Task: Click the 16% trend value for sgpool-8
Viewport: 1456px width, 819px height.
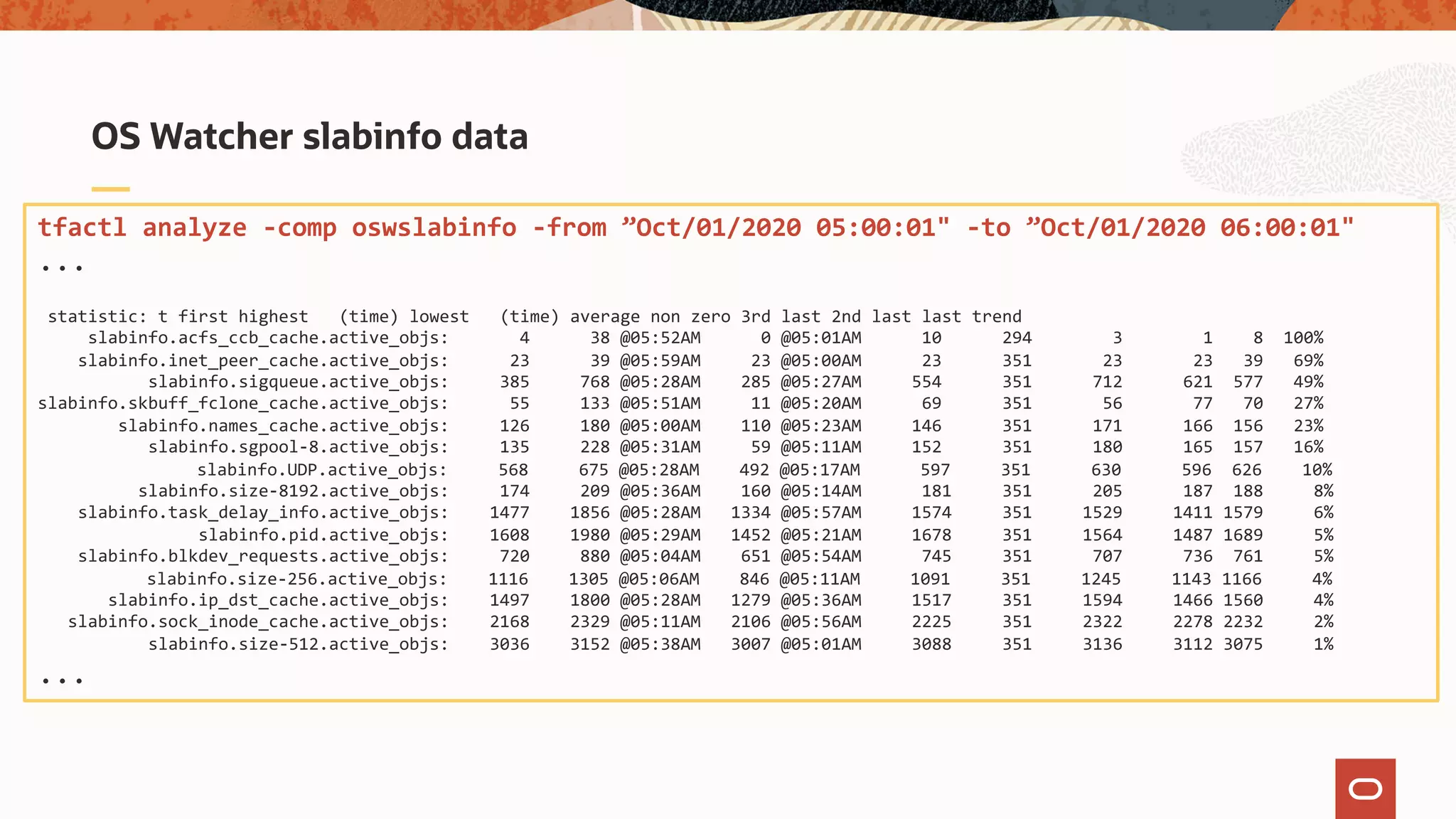Action: click(x=1308, y=447)
